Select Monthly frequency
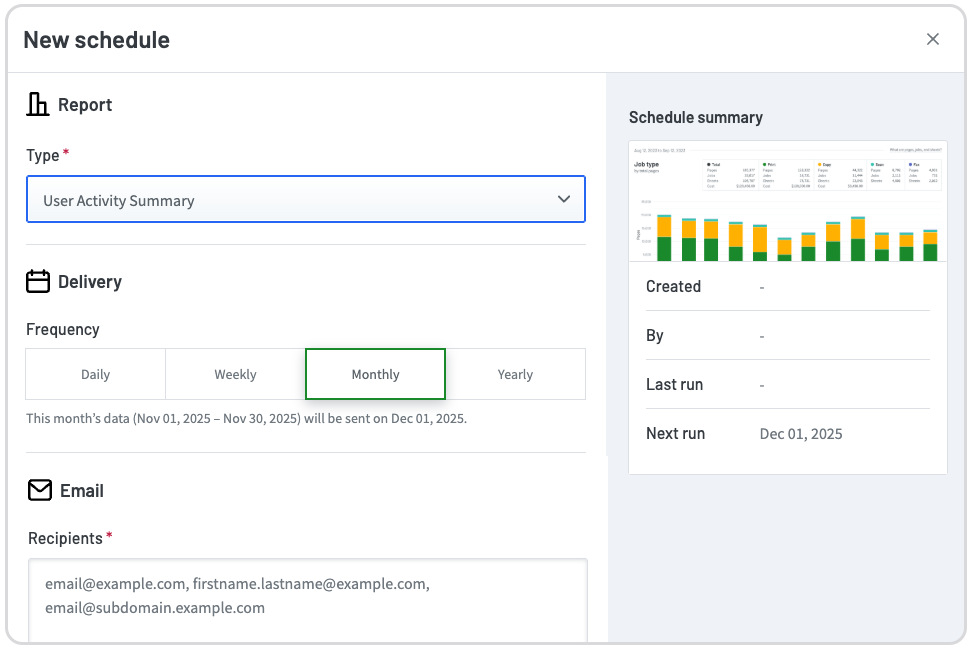Viewport: 972px width, 648px height. click(x=375, y=374)
